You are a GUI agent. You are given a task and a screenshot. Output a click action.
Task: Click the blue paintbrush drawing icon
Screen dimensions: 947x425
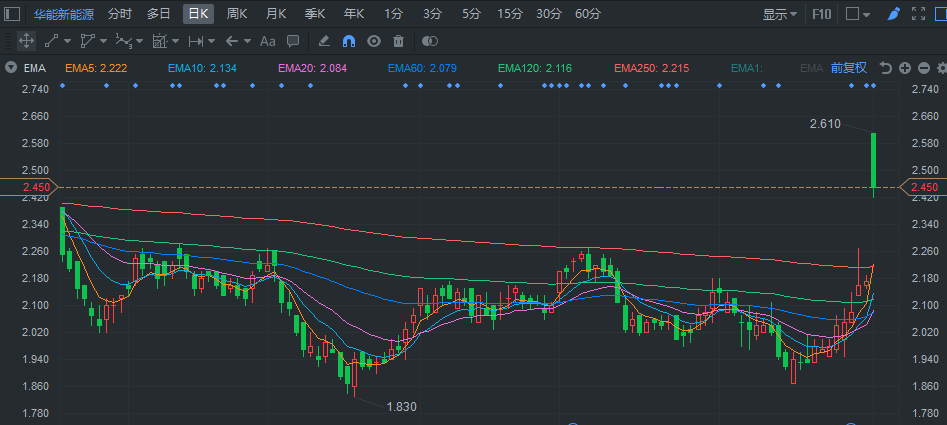pos(893,14)
